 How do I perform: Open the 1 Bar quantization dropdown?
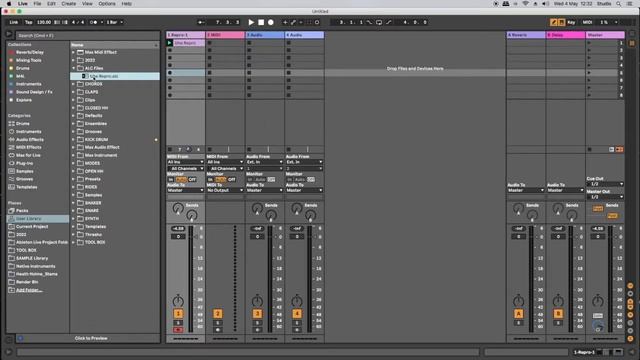click(x=115, y=22)
